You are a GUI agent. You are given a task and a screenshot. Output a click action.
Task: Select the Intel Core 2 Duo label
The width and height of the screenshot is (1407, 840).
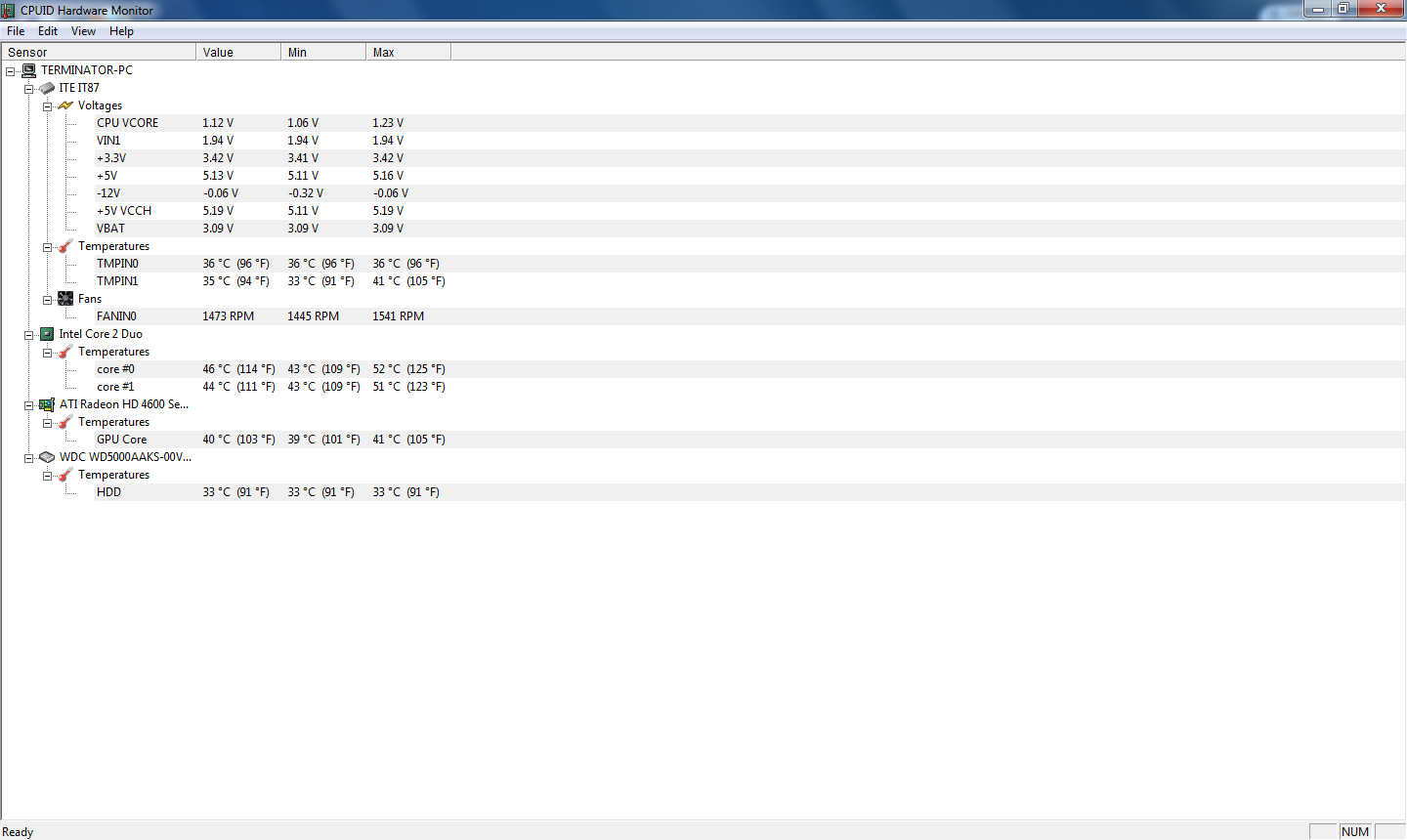coord(101,334)
